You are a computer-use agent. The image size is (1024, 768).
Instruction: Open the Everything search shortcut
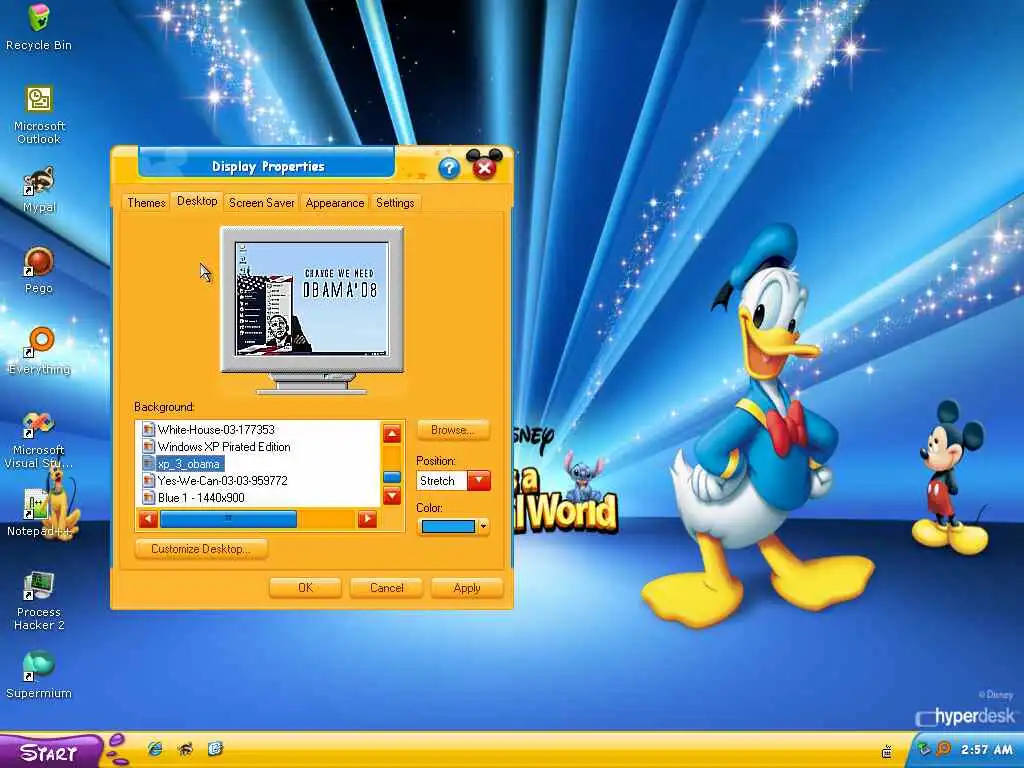point(39,351)
